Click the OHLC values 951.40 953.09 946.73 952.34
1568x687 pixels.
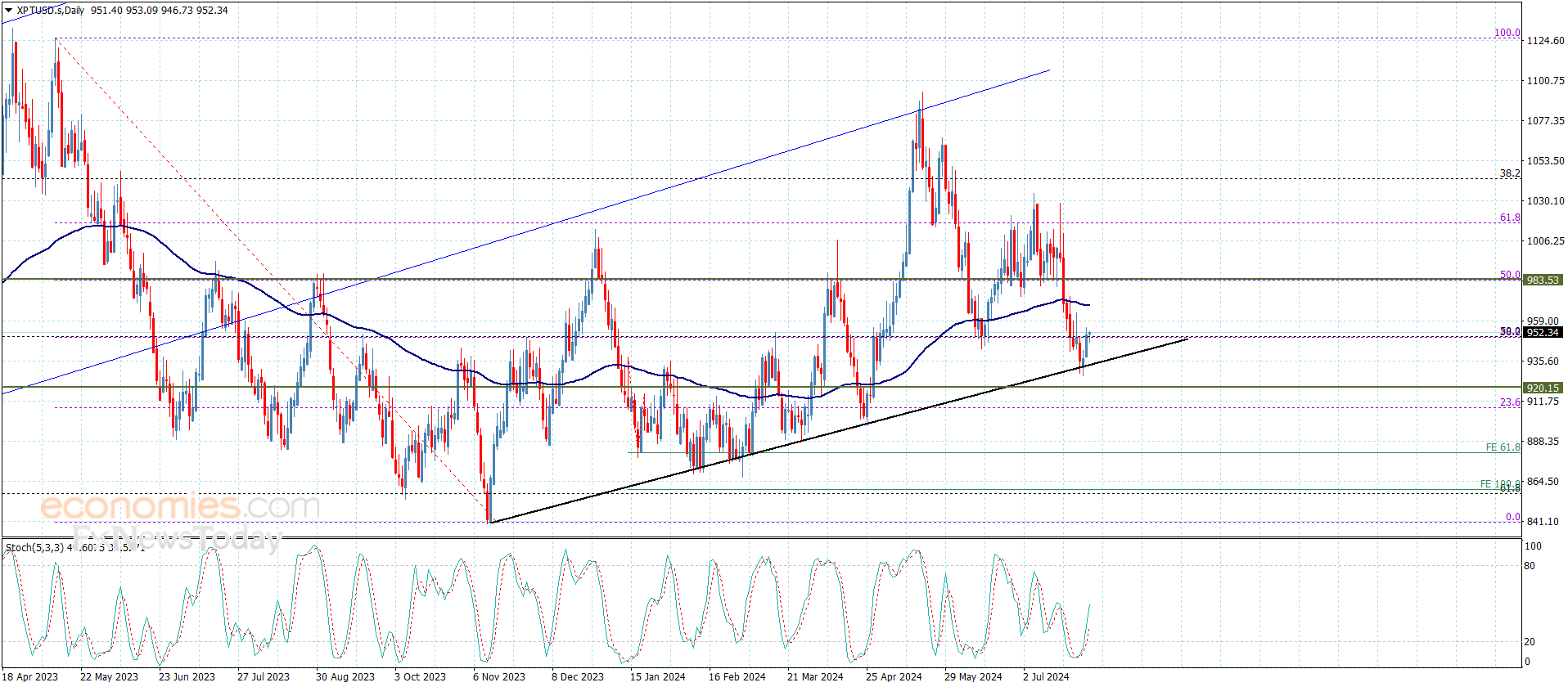point(160,11)
